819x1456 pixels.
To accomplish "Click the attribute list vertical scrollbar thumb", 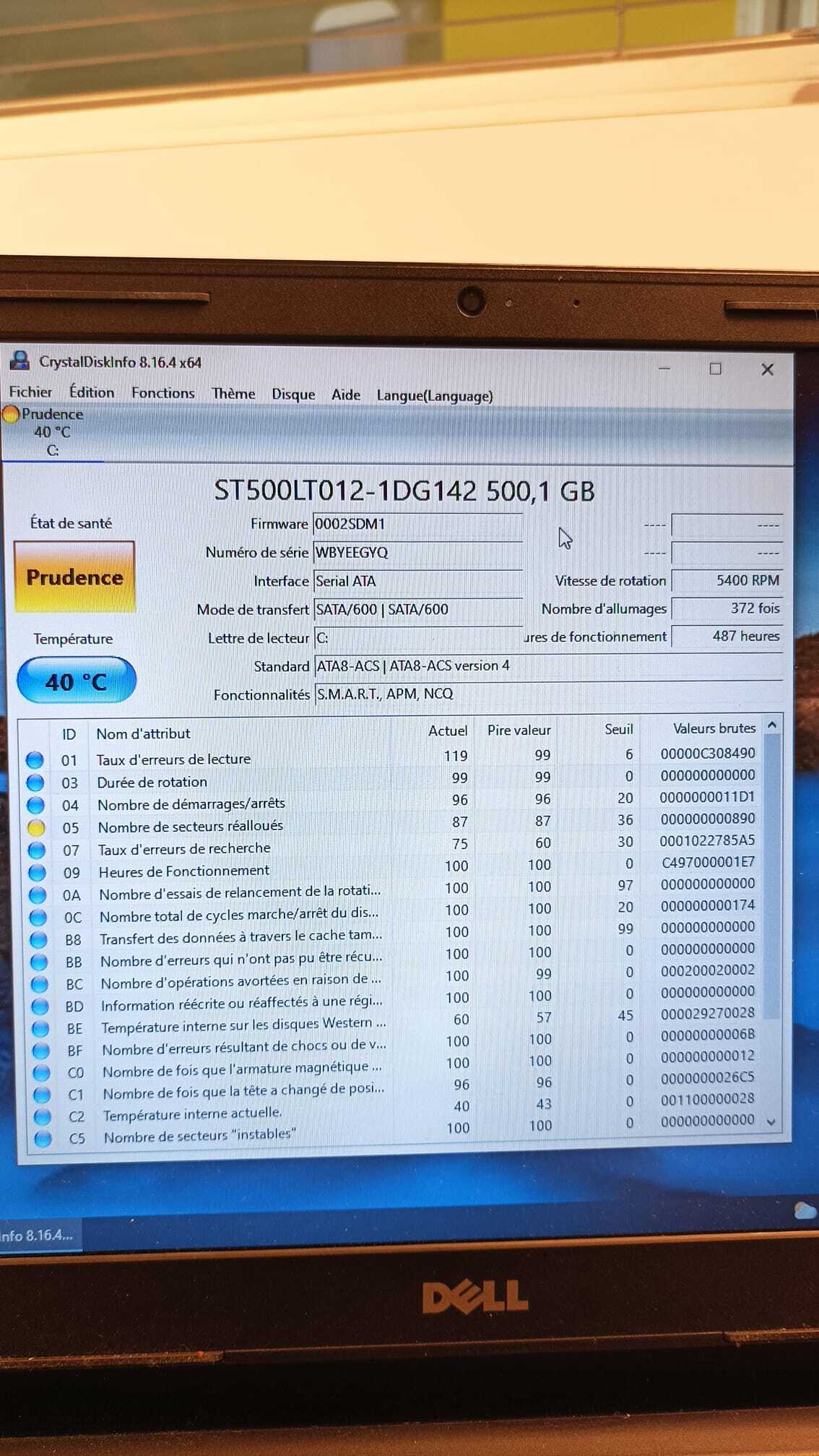I will coord(772,876).
